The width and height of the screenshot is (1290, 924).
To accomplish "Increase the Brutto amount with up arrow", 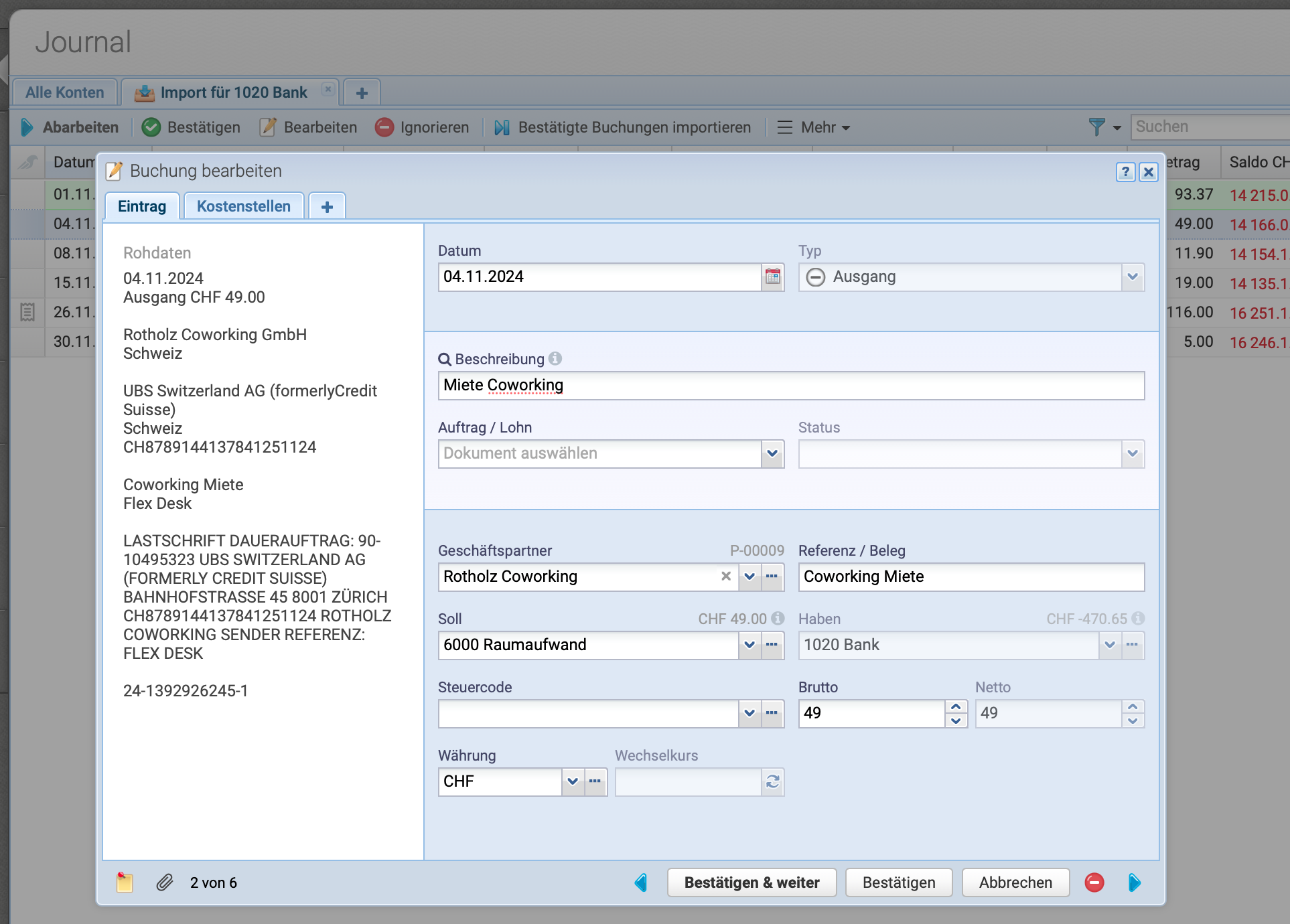I will click(x=956, y=706).
